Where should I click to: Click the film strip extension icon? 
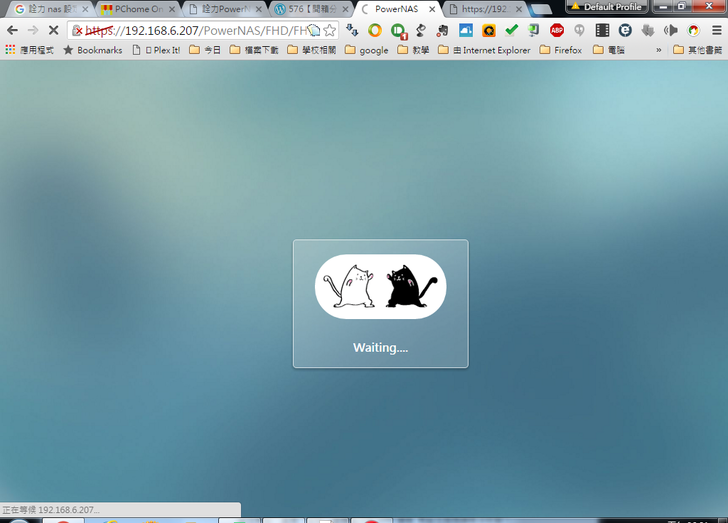[x=602, y=30]
